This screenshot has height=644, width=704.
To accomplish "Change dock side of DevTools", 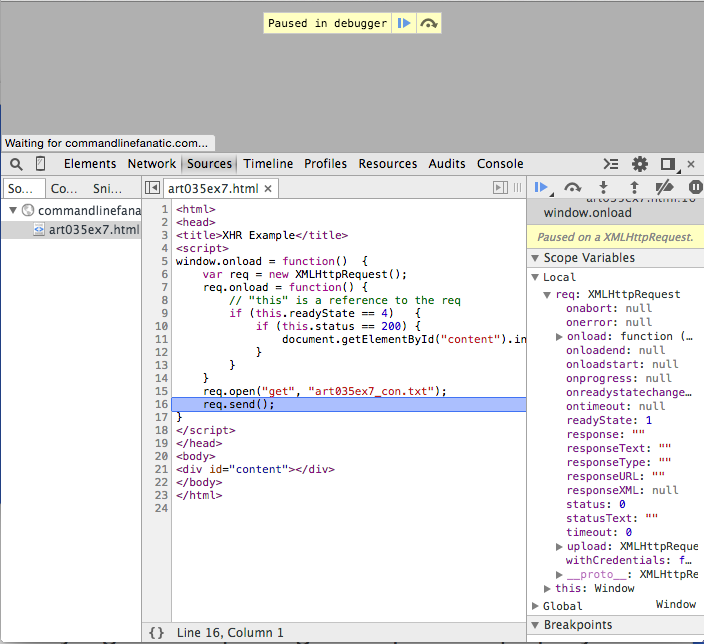I will point(669,164).
